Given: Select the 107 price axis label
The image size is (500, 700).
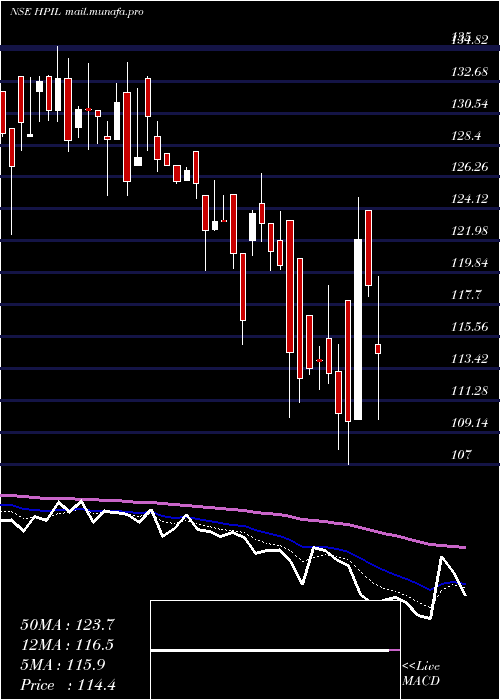Looking at the screenshot, I should 462,454.
